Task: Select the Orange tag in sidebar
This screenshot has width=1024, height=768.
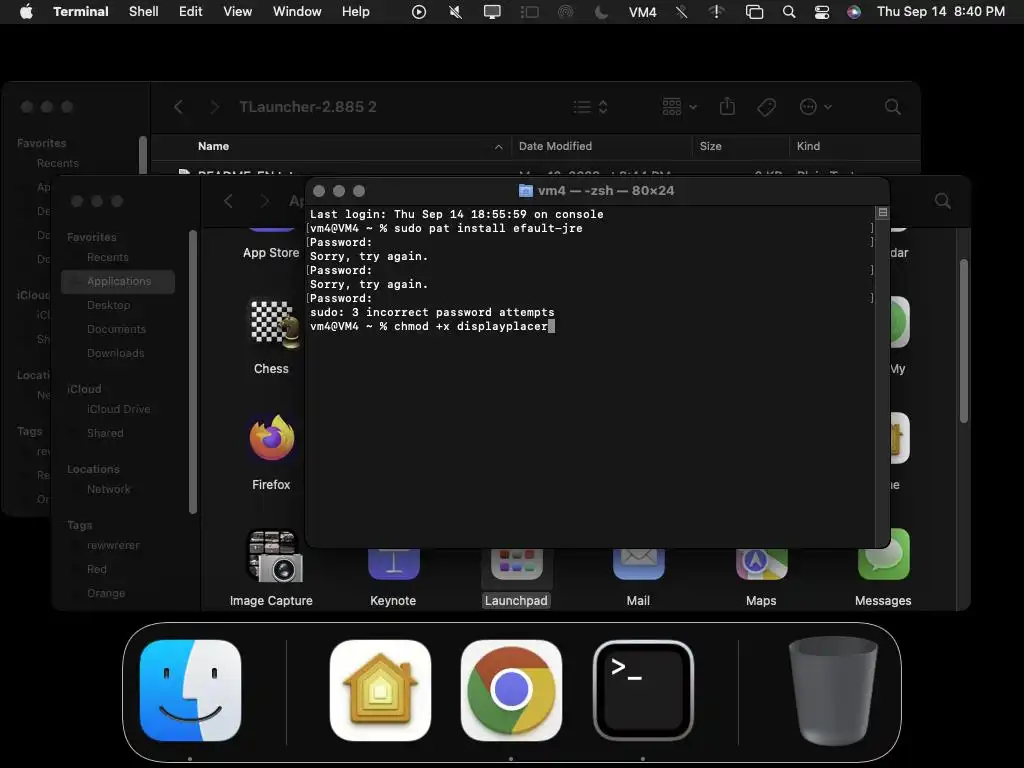Action: [x=106, y=593]
